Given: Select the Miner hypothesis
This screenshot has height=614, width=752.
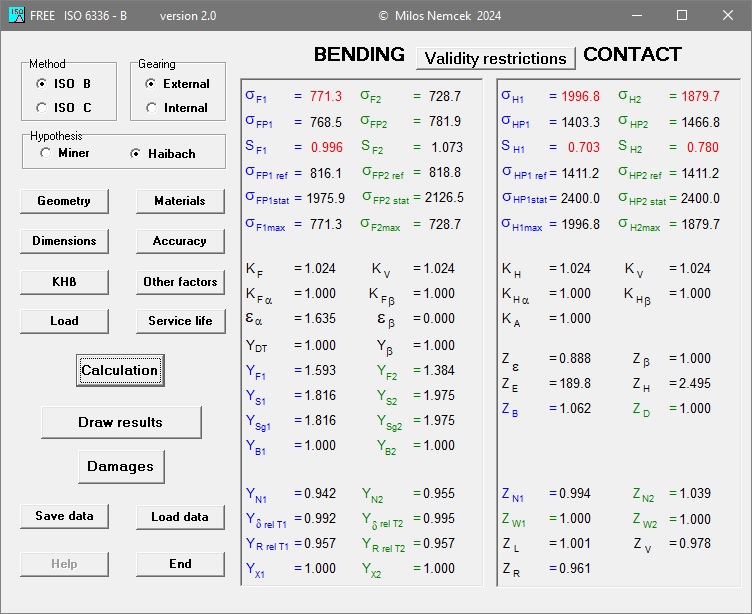Looking at the screenshot, I should (65, 153).
